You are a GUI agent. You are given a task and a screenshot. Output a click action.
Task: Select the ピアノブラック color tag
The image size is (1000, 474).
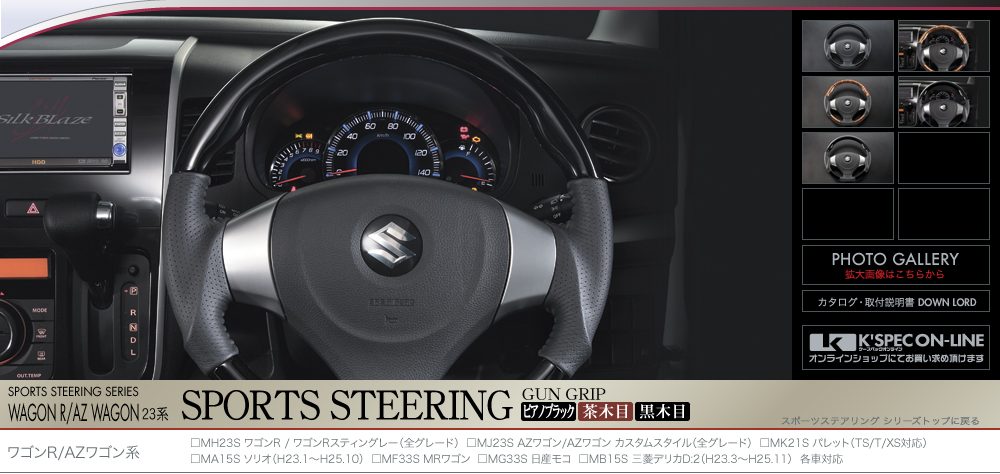coord(548,409)
